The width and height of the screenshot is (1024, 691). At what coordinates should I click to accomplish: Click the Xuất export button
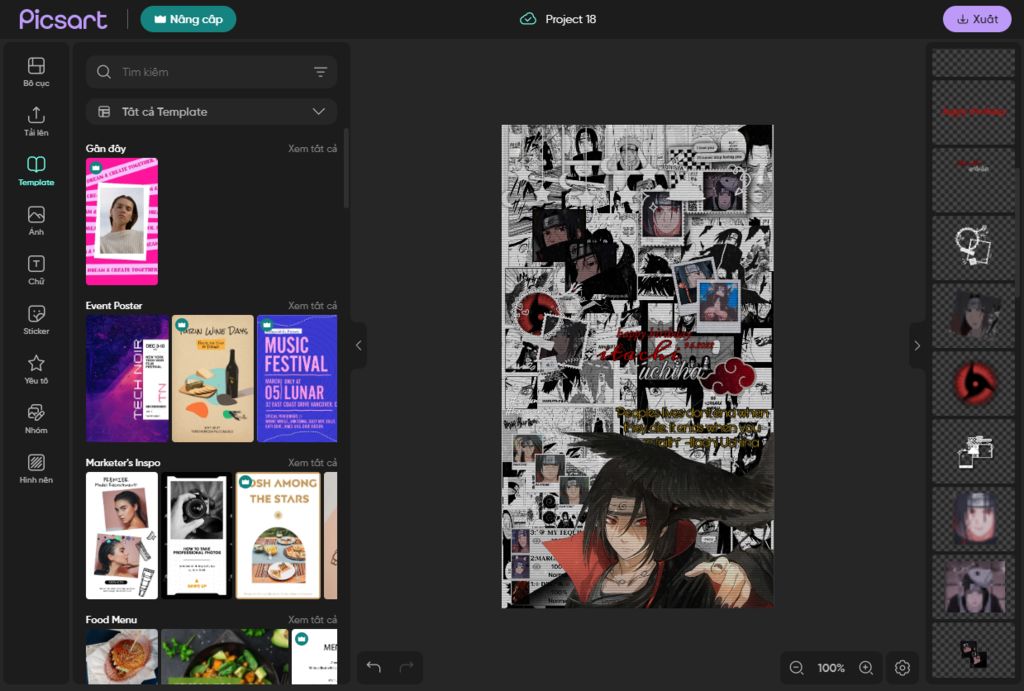977,19
